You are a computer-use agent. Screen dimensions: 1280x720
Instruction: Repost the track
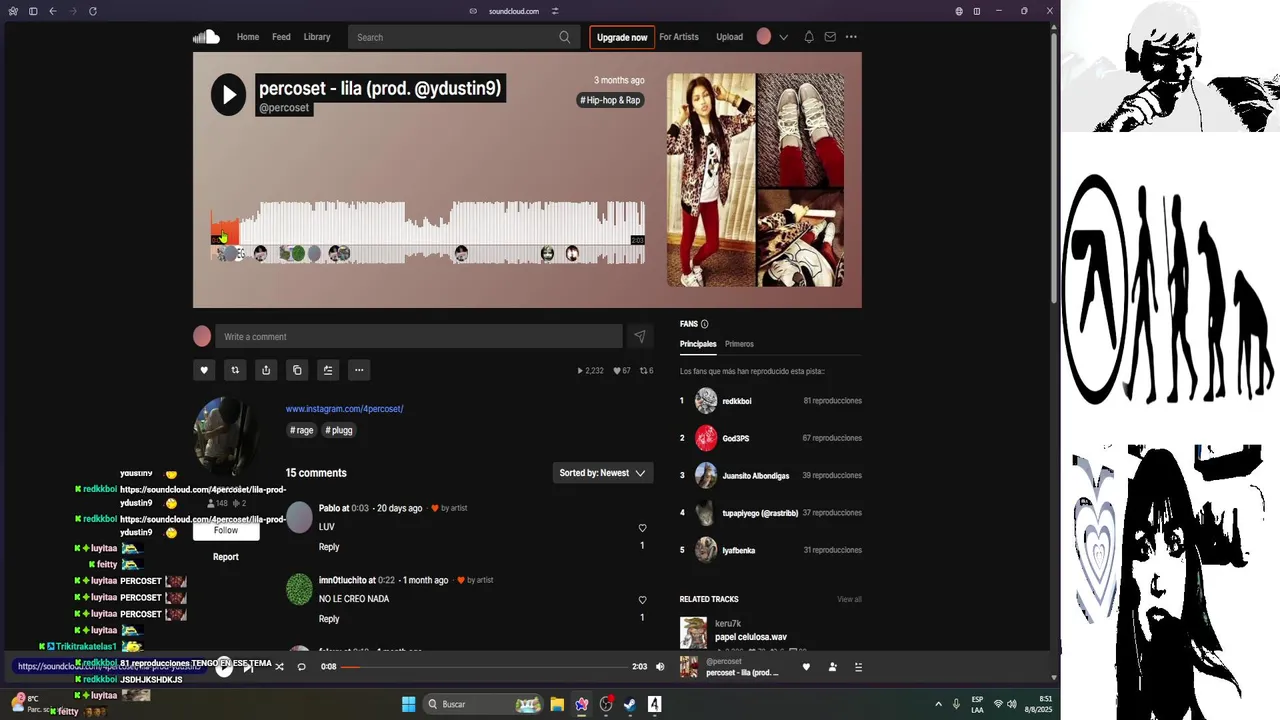tap(235, 370)
